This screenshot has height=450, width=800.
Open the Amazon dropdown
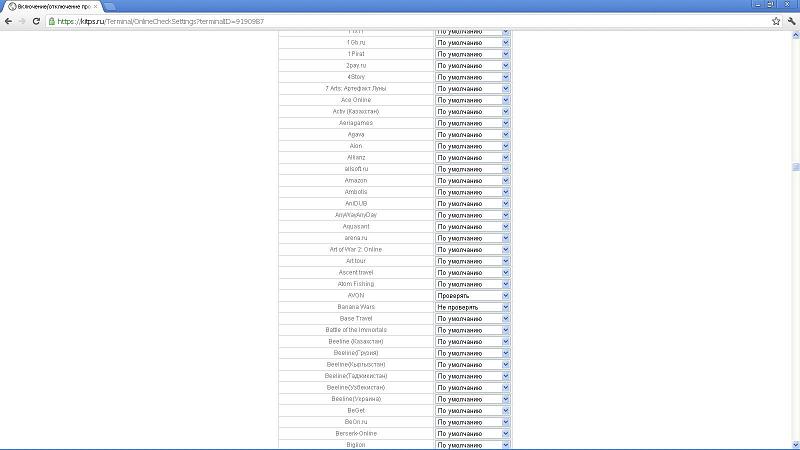472,181
